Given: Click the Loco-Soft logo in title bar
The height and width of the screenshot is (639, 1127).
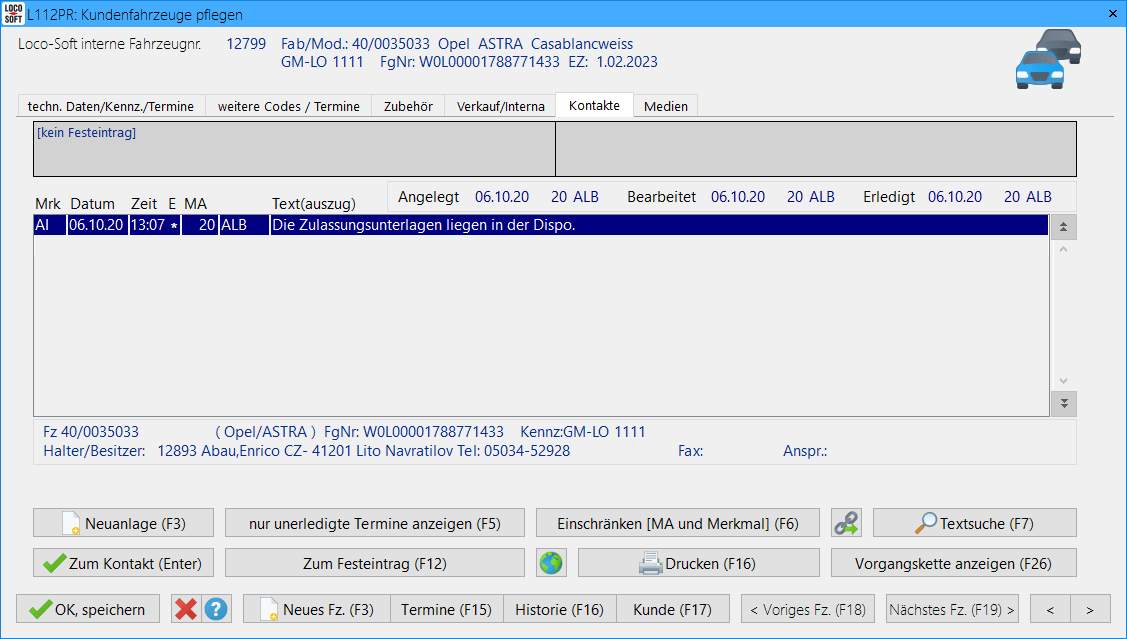Looking at the screenshot, I should click(x=13, y=14).
